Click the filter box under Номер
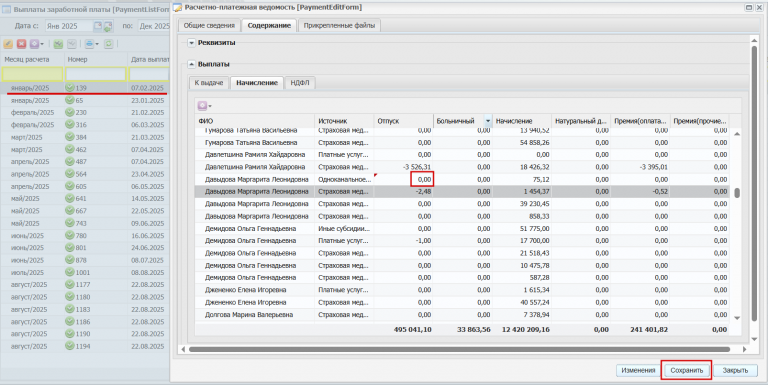 [96, 74]
